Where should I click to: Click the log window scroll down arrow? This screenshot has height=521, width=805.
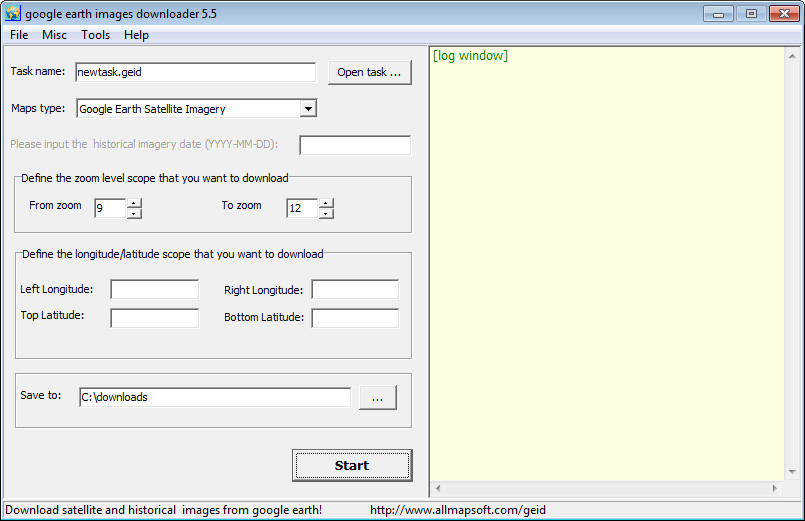[792, 471]
